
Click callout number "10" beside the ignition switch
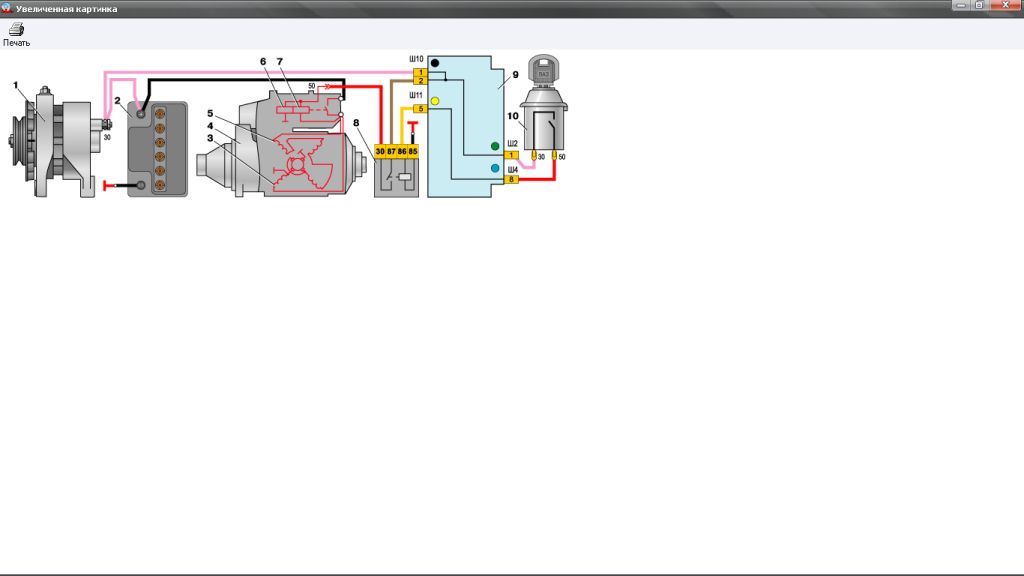pos(513,116)
